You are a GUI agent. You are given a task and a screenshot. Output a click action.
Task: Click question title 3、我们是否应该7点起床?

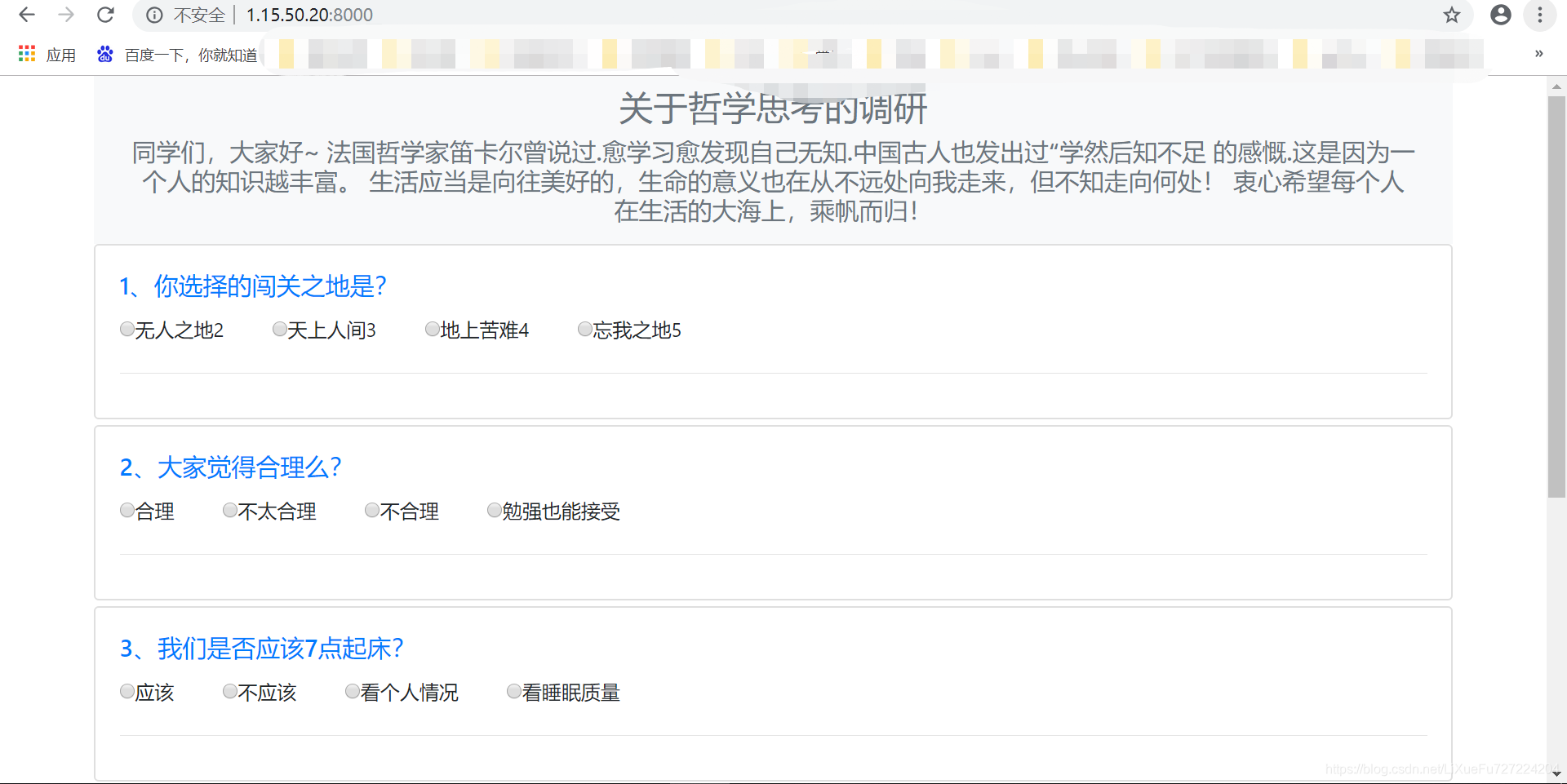(262, 649)
